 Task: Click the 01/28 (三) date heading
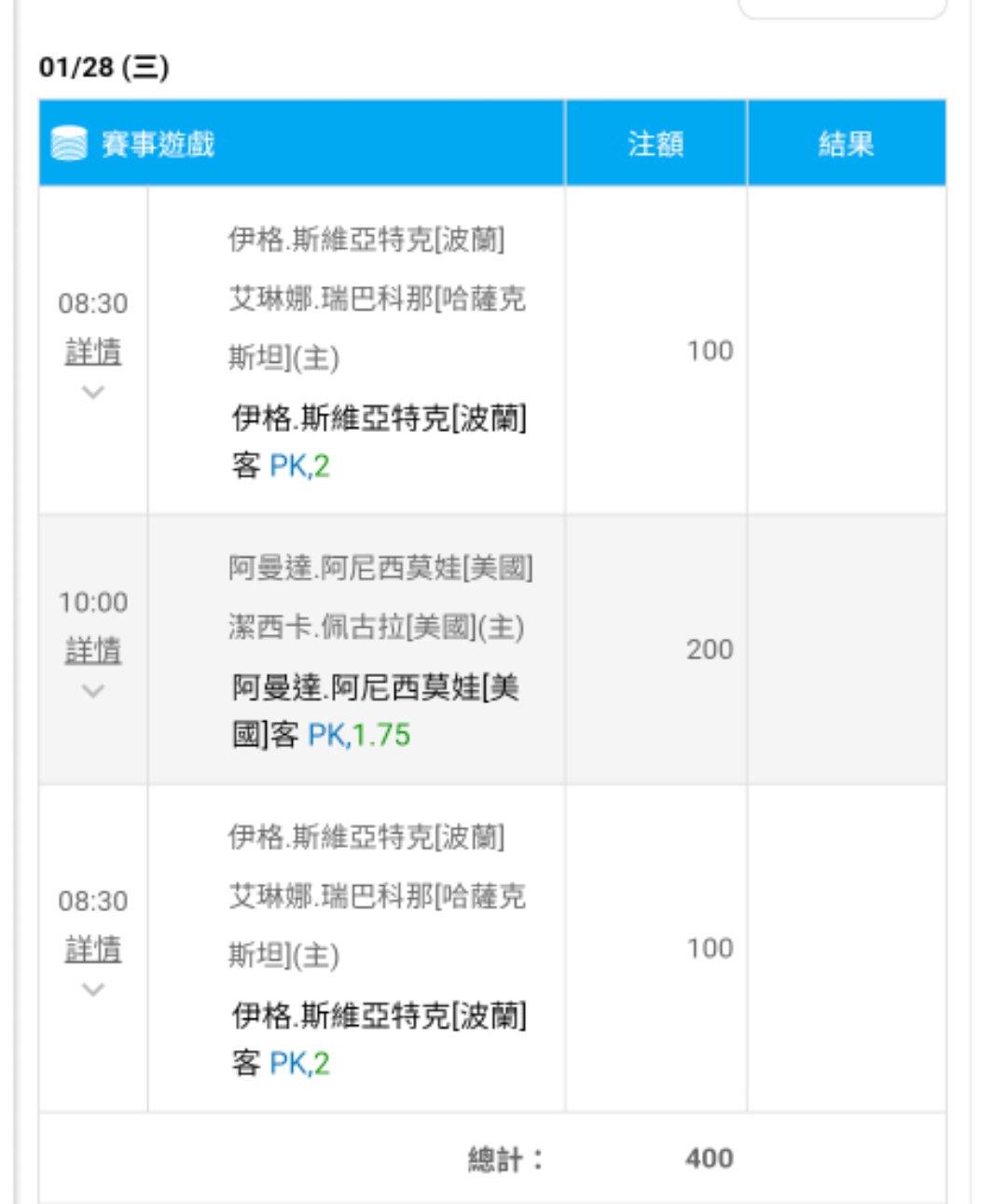coord(104,67)
